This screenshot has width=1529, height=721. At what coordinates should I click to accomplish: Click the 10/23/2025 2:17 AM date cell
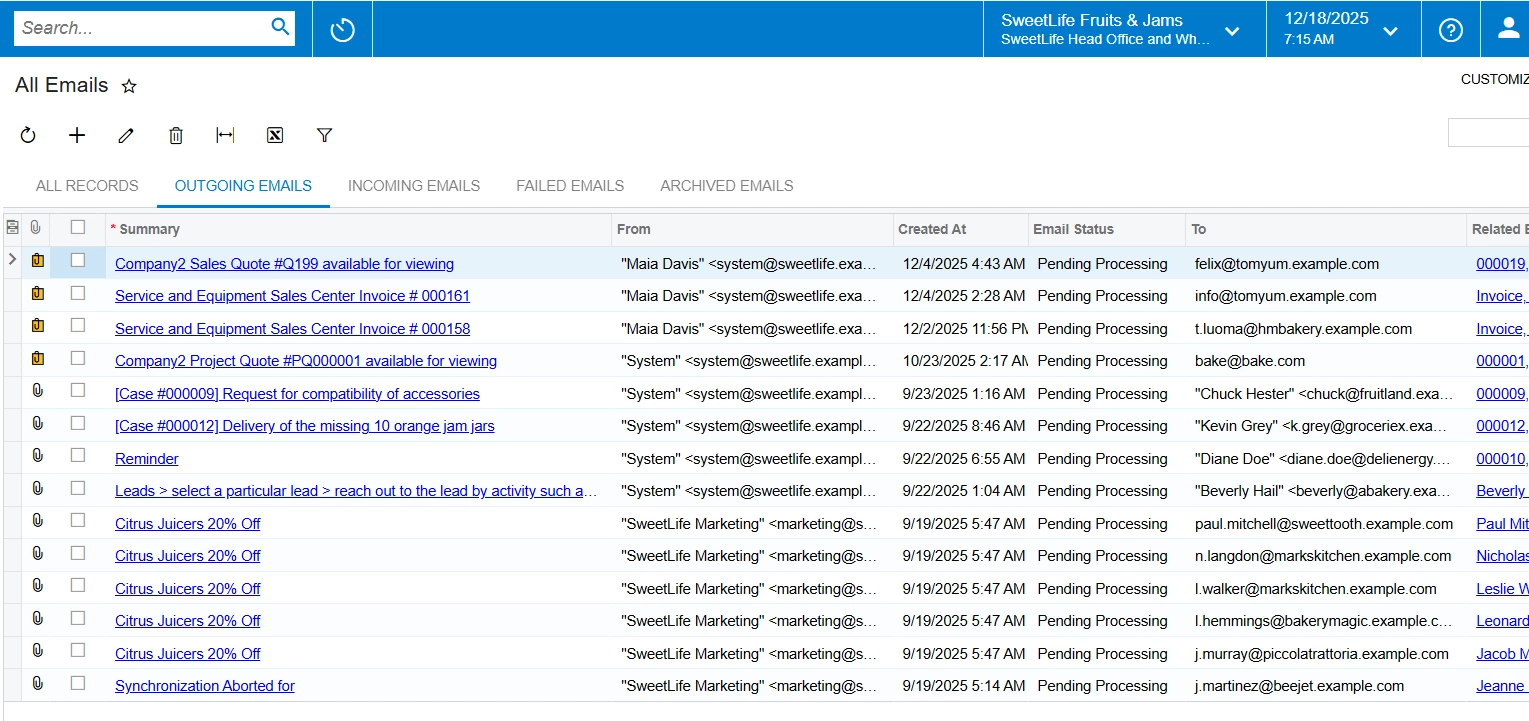point(960,361)
